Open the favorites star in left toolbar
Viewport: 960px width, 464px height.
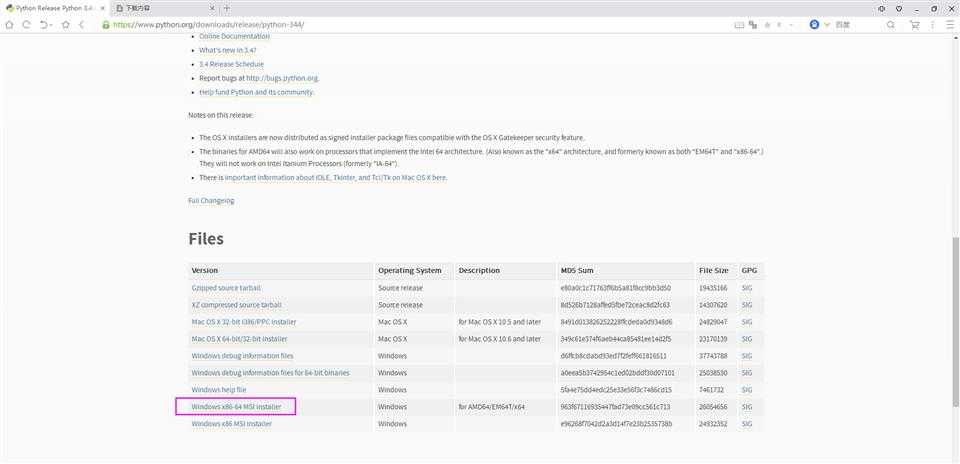tap(66, 25)
